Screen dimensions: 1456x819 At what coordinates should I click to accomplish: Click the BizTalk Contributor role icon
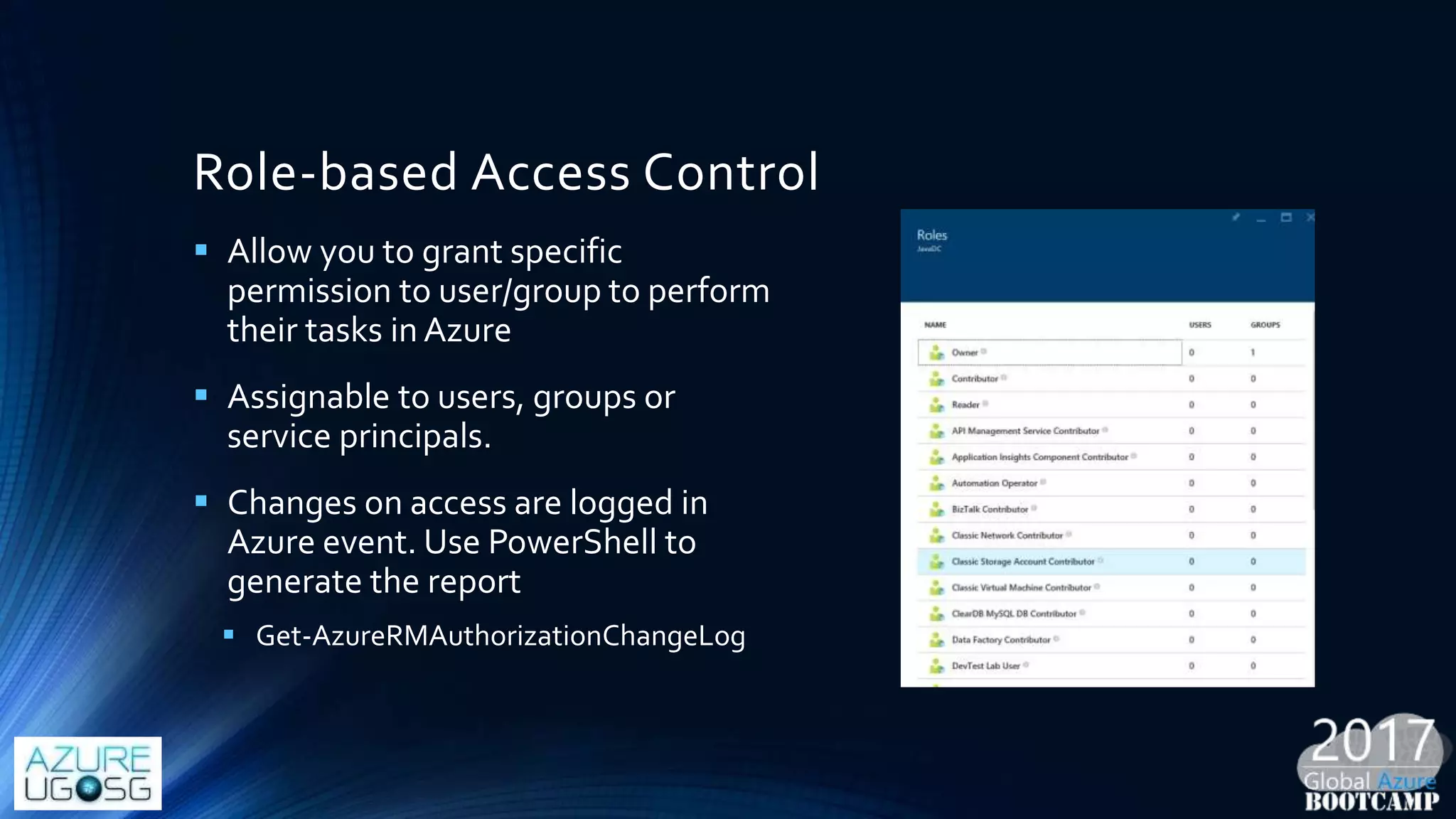coord(937,509)
